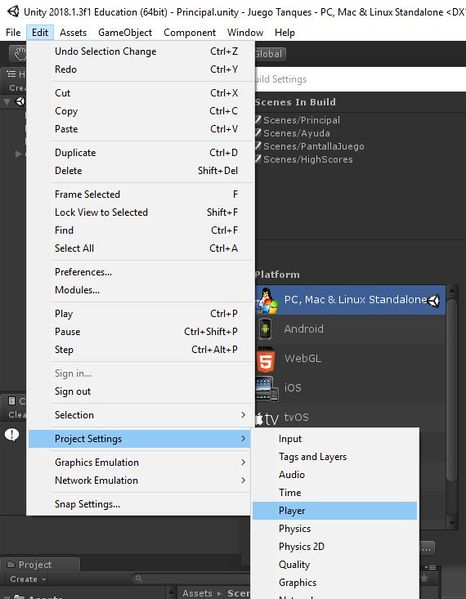This screenshot has width=466, height=599.
Task: Select the tvOS platform icon
Action: (267, 419)
